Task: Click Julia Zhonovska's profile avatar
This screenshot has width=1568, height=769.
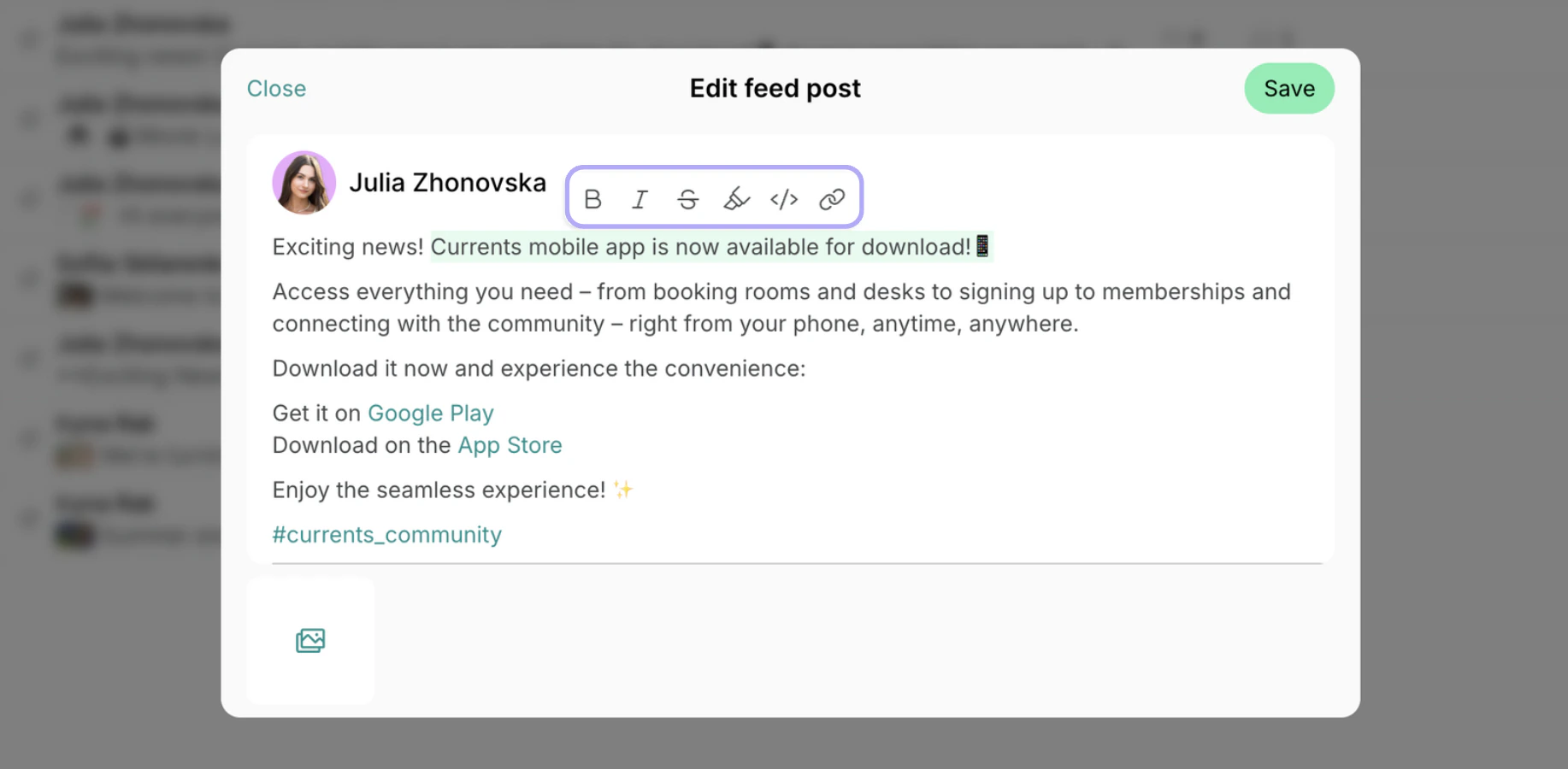Action: tap(304, 183)
